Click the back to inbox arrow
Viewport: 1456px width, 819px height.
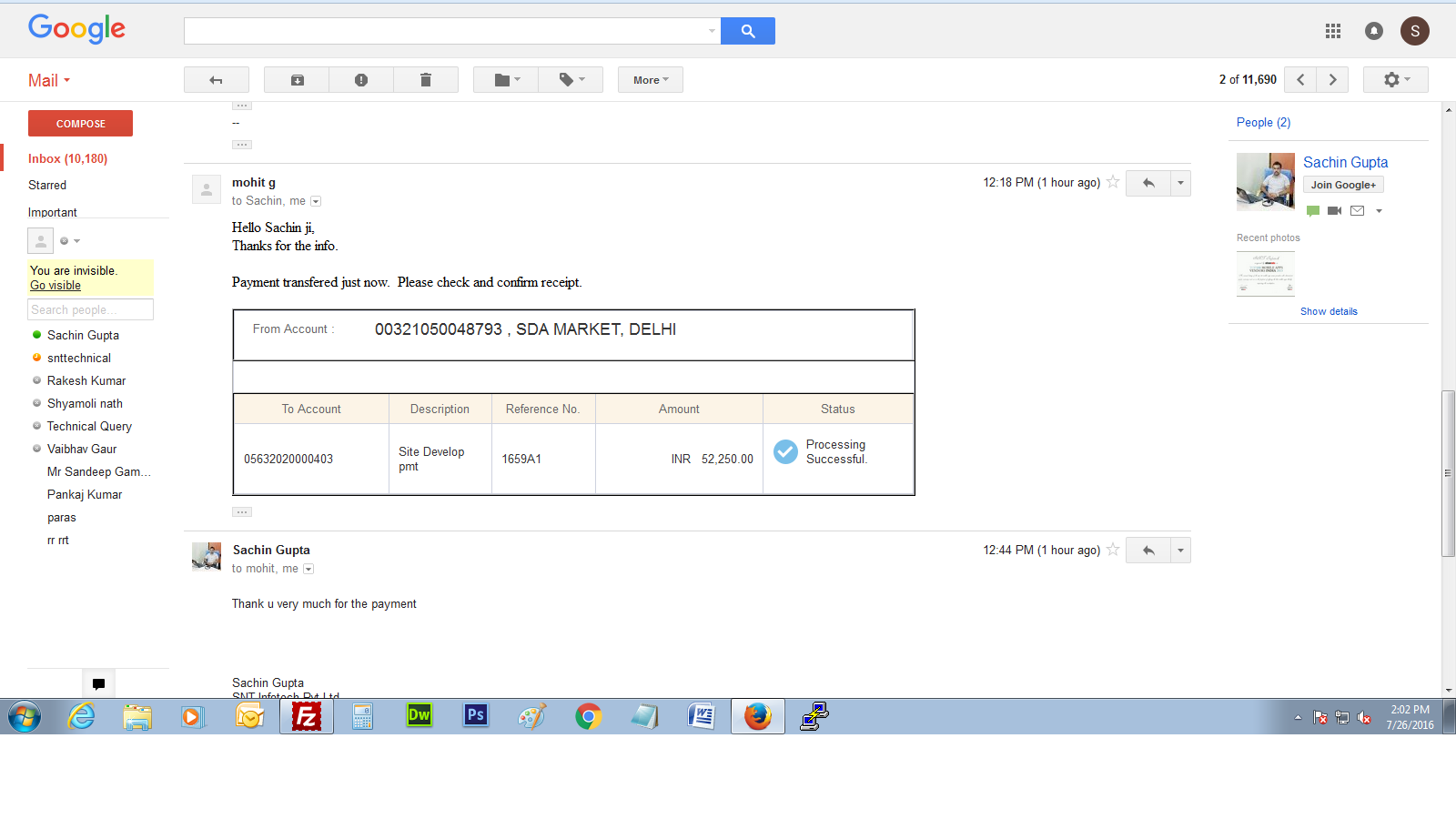(216, 80)
